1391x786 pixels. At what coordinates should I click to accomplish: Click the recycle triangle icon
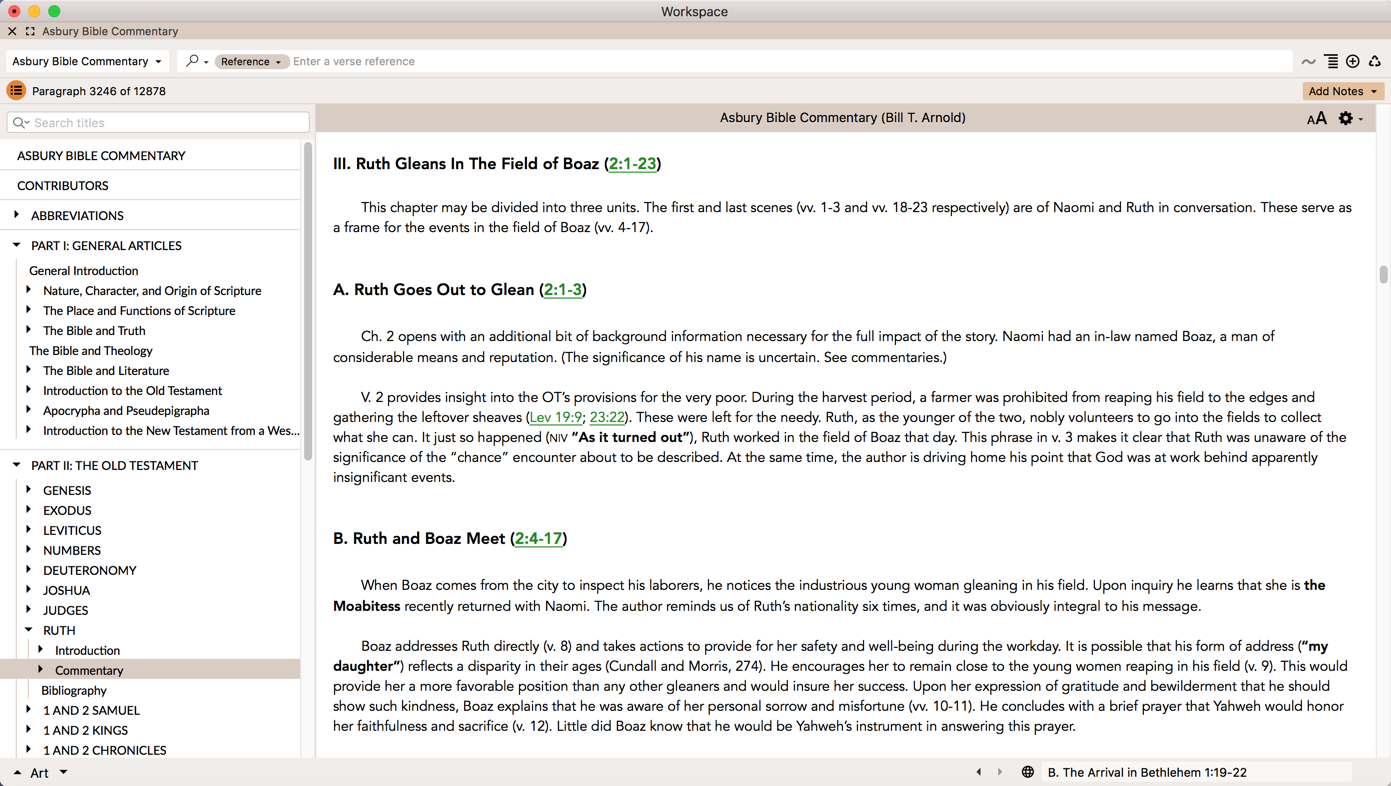click(x=1375, y=62)
